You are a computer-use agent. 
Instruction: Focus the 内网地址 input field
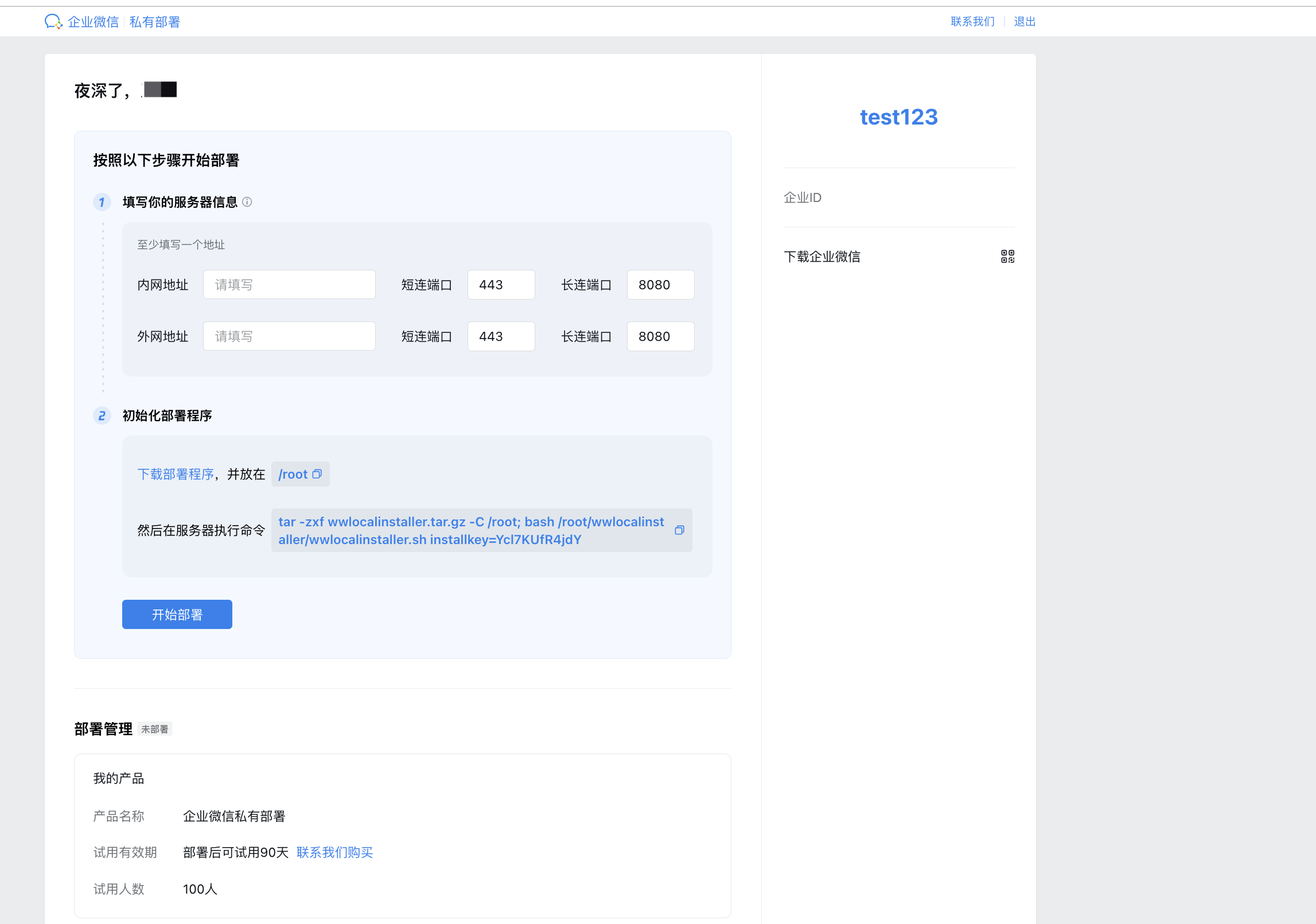coord(289,285)
